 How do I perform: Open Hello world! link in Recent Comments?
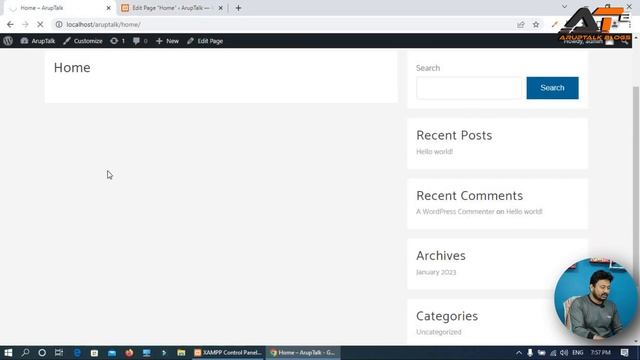(x=524, y=211)
